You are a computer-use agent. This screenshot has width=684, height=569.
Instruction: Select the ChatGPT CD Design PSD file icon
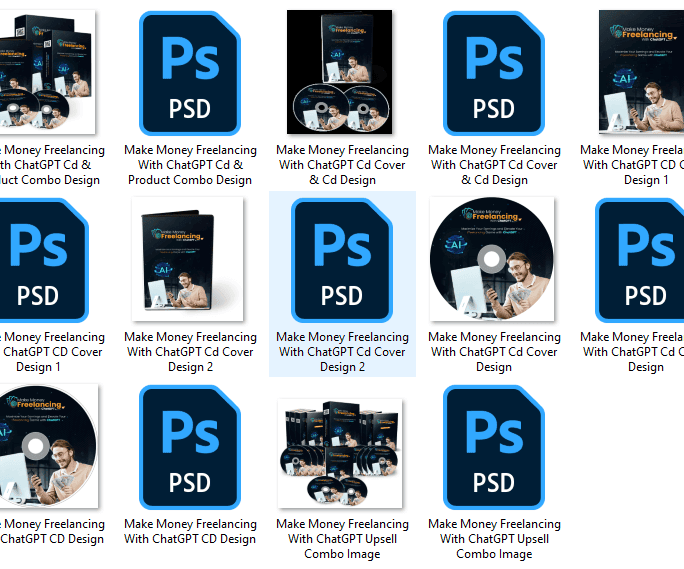[190, 447]
